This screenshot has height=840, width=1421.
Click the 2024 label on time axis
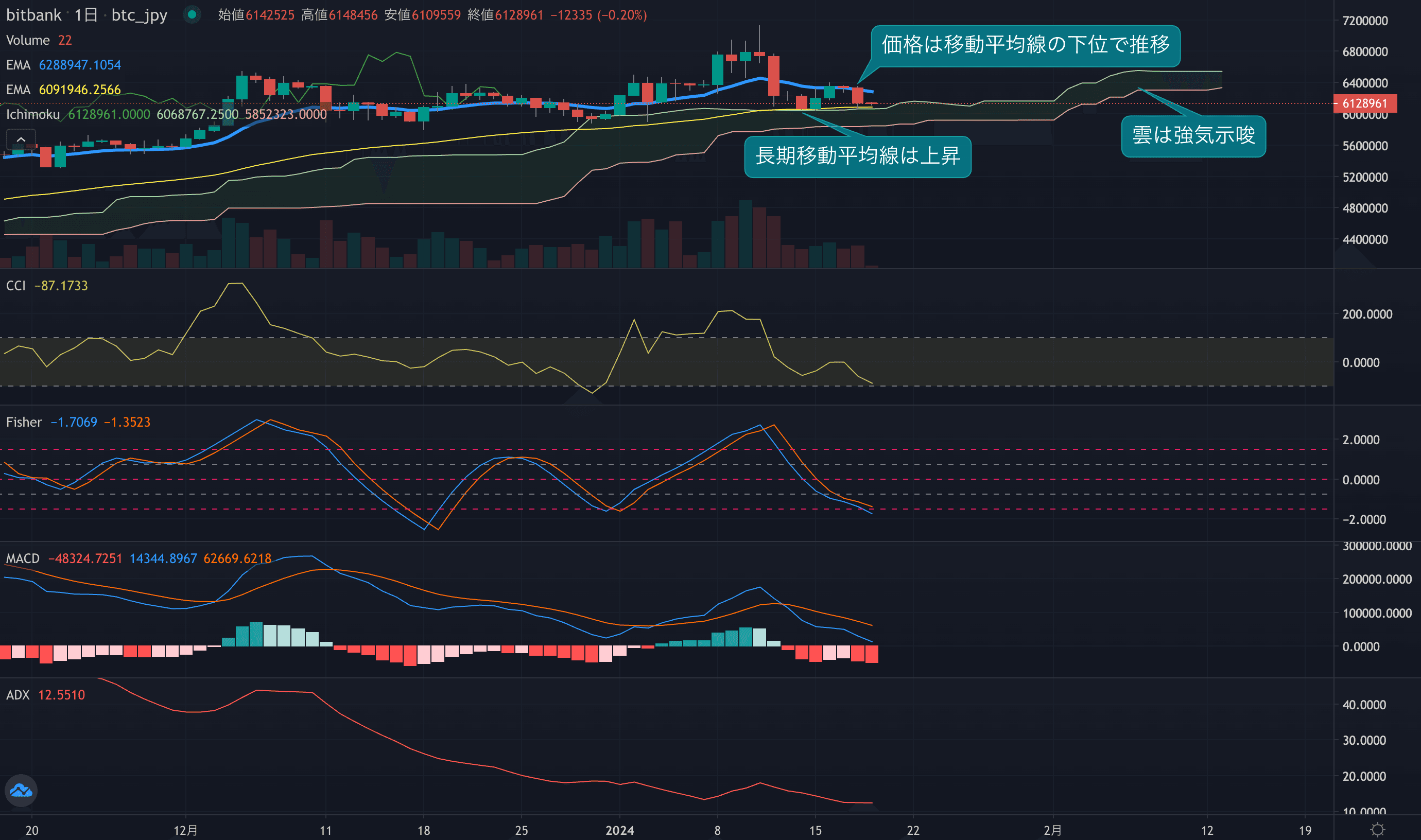619,830
